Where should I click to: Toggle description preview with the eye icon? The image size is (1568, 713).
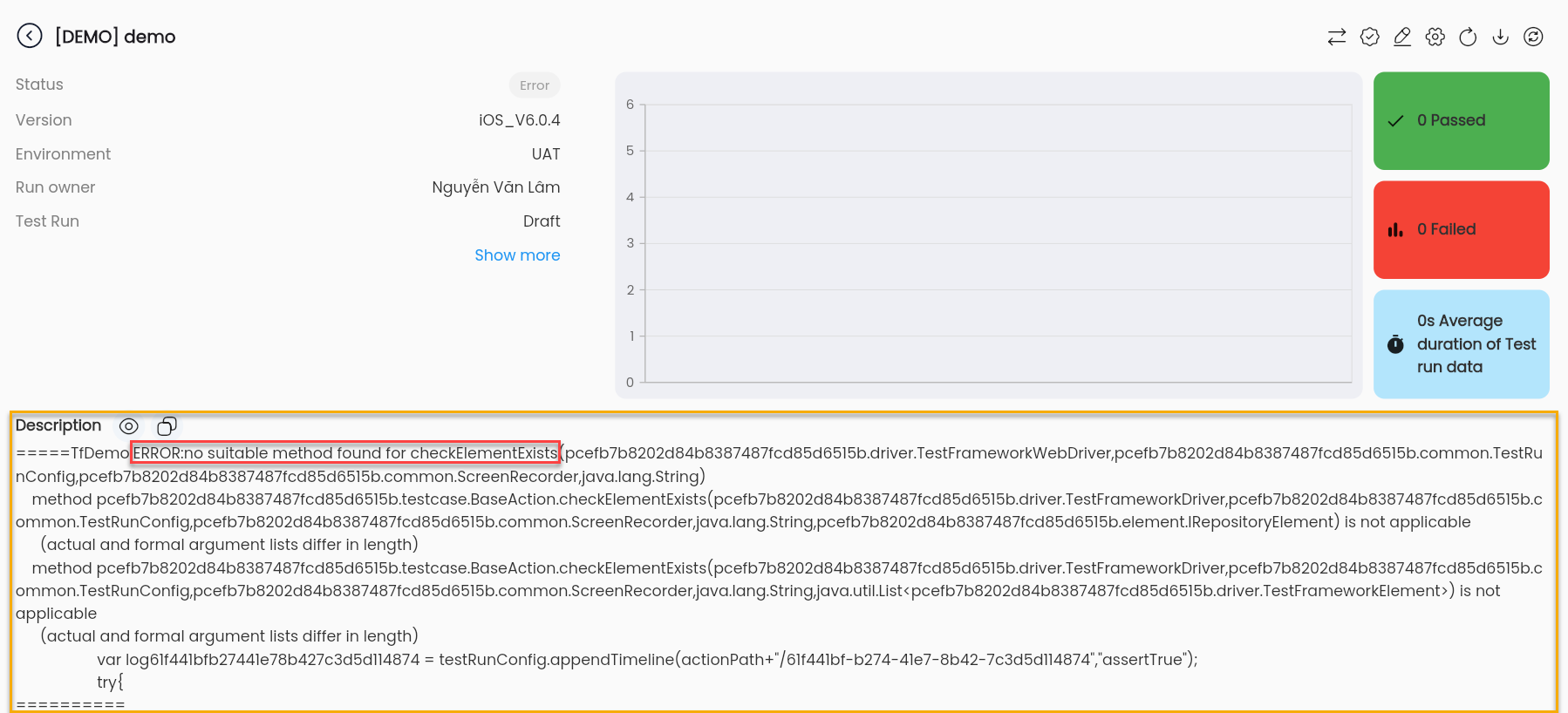(x=129, y=426)
